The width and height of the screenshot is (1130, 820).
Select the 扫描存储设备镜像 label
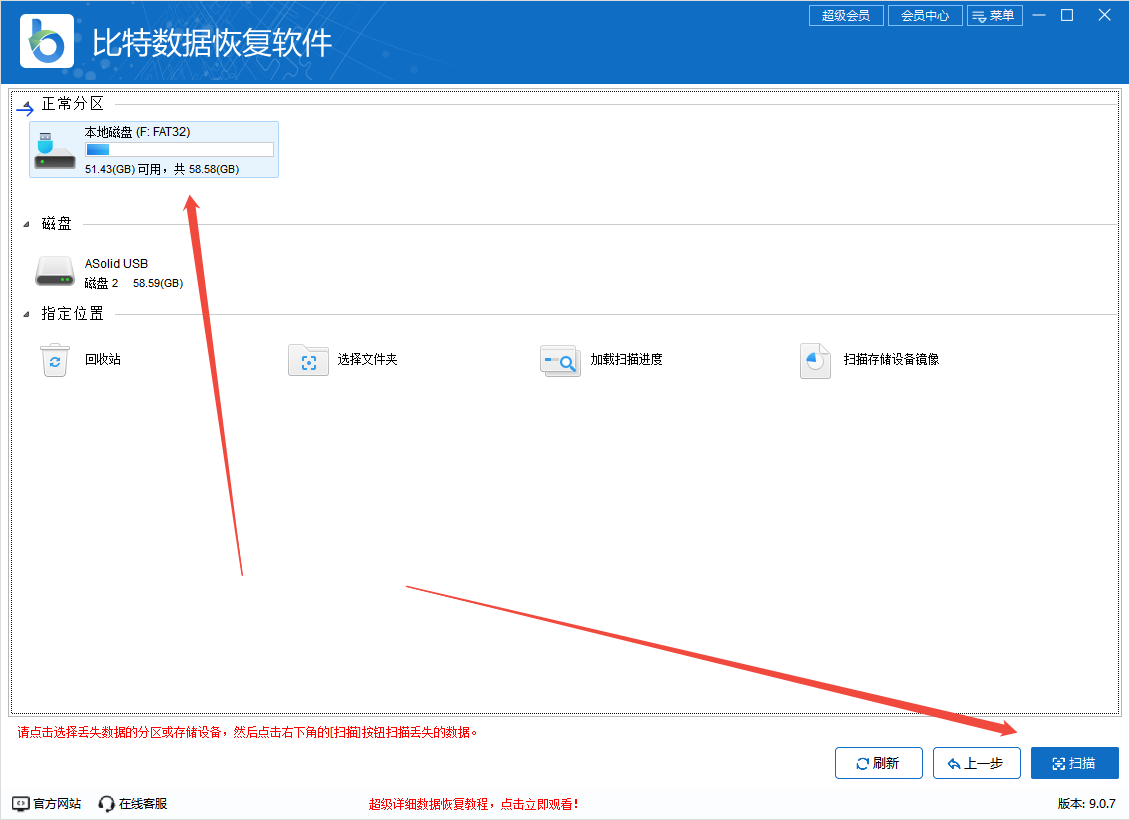point(891,360)
